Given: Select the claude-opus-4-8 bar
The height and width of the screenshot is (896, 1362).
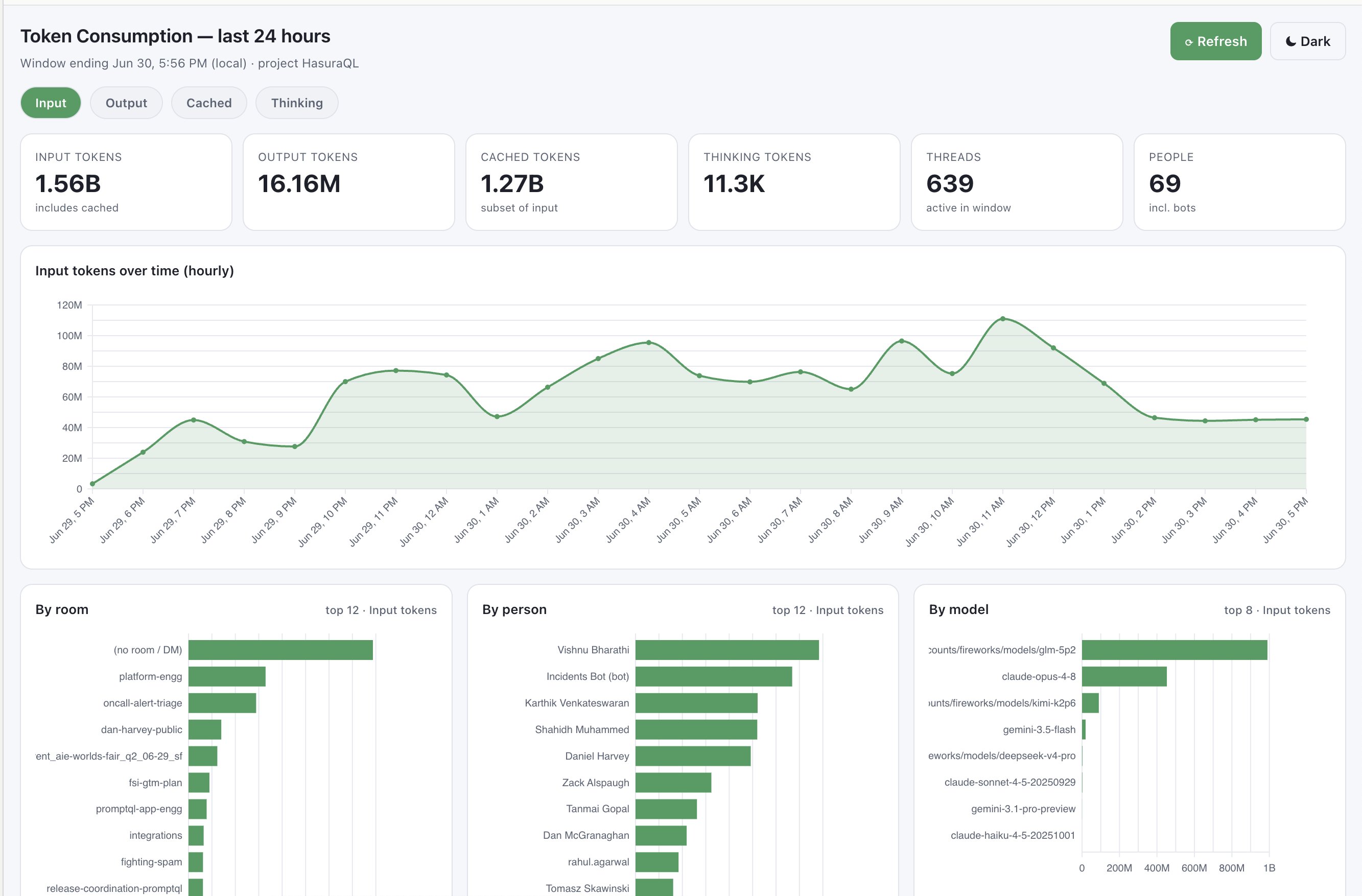Looking at the screenshot, I should click(1124, 676).
